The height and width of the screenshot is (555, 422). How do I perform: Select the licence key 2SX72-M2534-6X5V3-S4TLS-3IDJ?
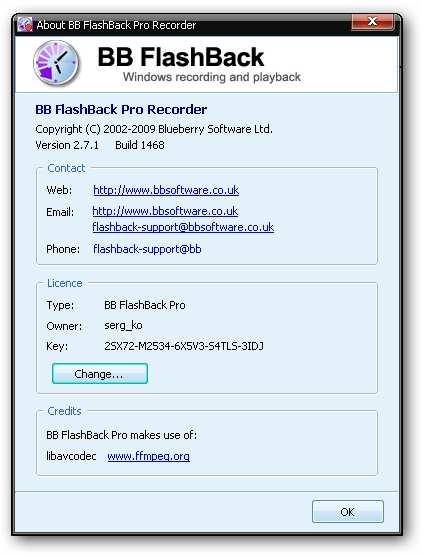pos(184,346)
